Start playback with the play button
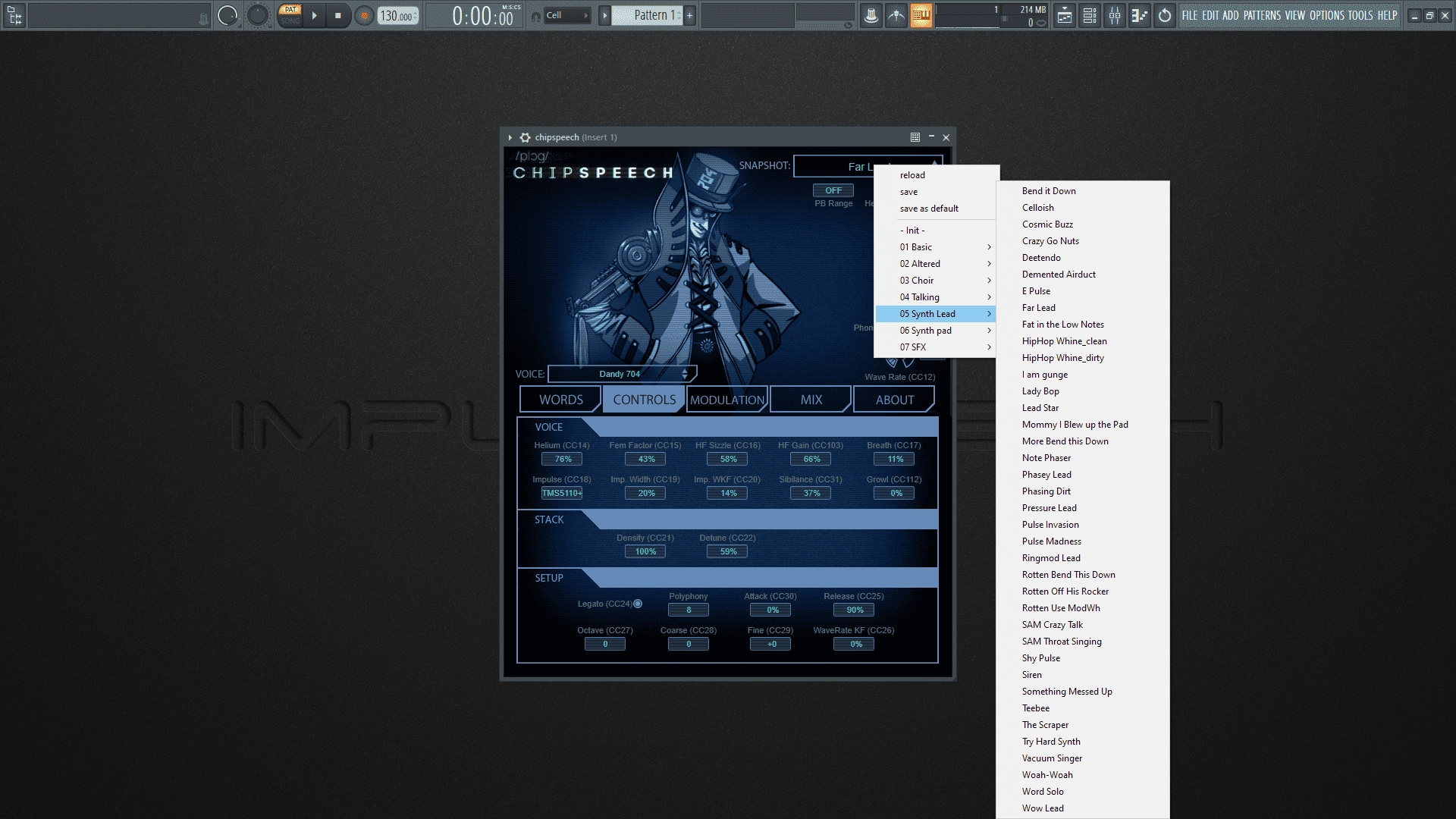Viewport: 1456px width, 819px height. (x=314, y=15)
